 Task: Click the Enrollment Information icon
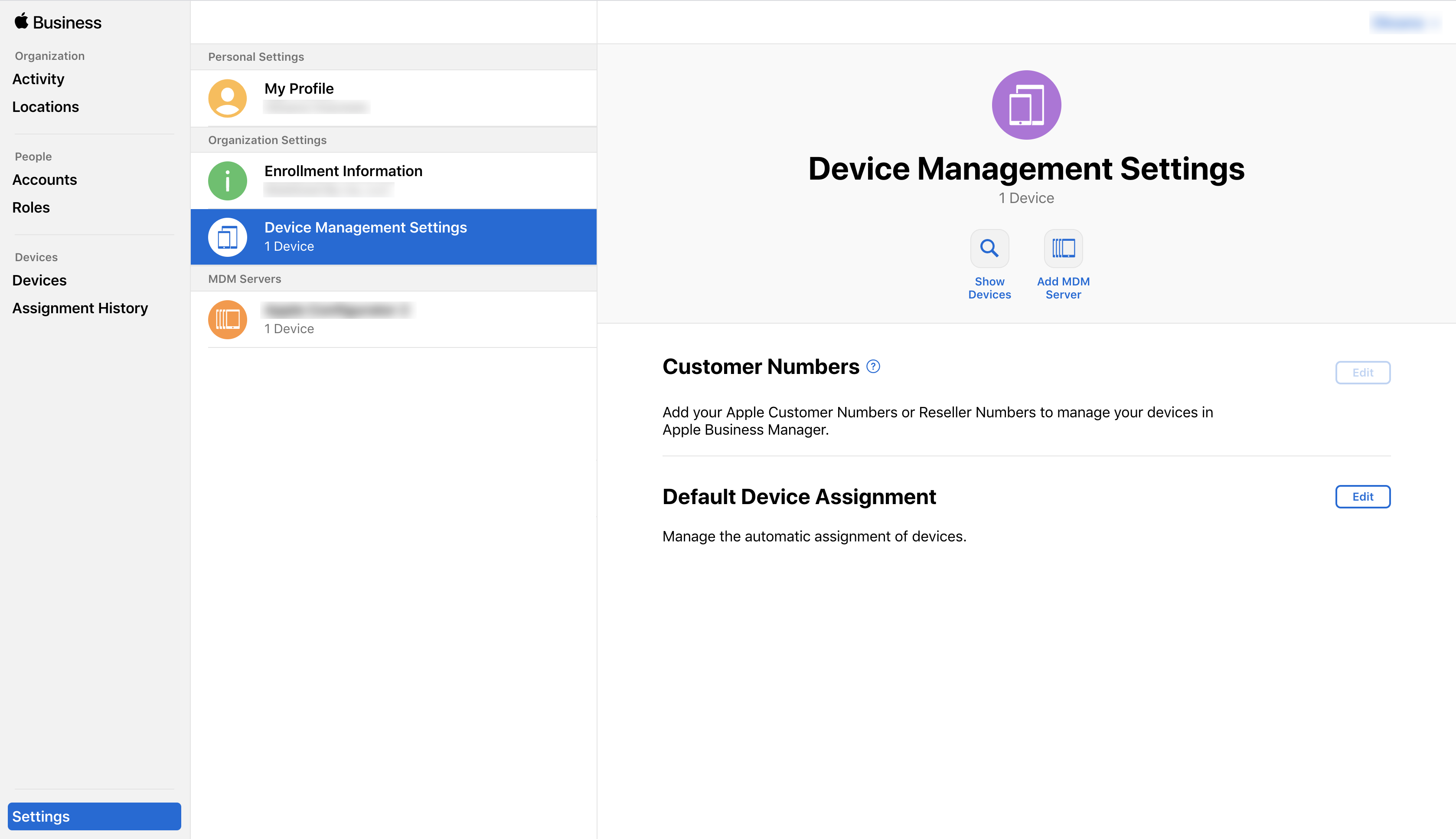pyautogui.click(x=227, y=180)
